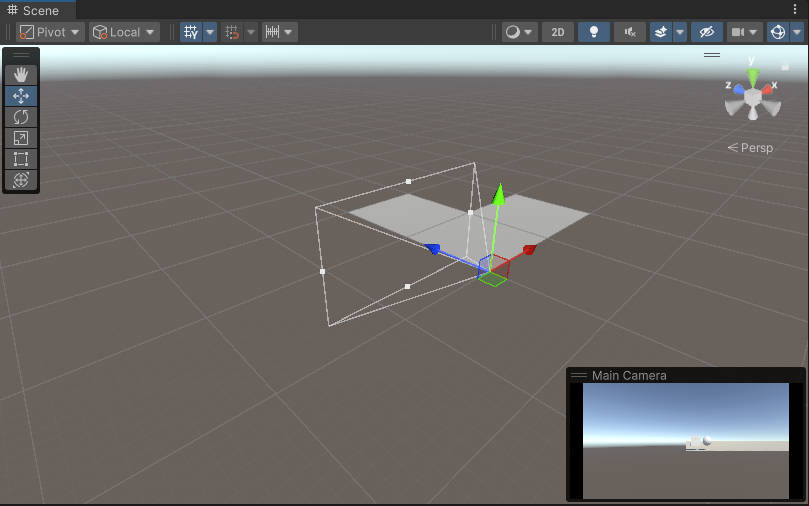Image resolution: width=809 pixels, height=506 pixels.
Task: Toggle hidden objects scene visibility eye icon
Action: 706,32
